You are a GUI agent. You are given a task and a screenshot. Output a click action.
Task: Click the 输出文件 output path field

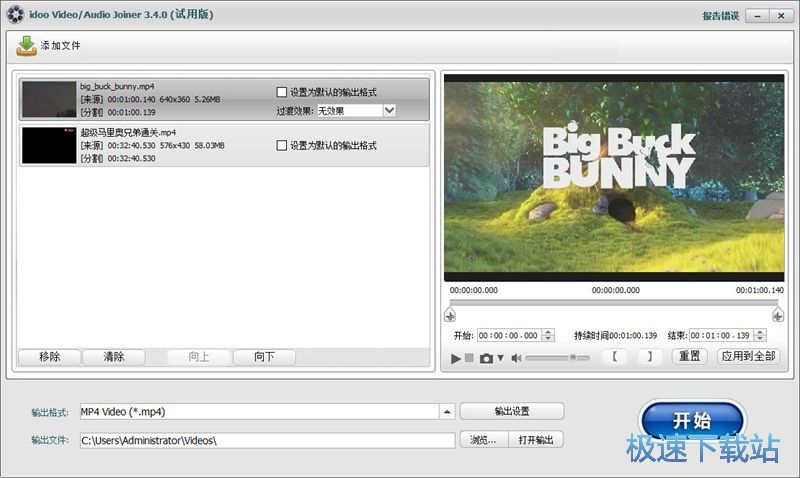pyautogui.click(x=267, y=440)
